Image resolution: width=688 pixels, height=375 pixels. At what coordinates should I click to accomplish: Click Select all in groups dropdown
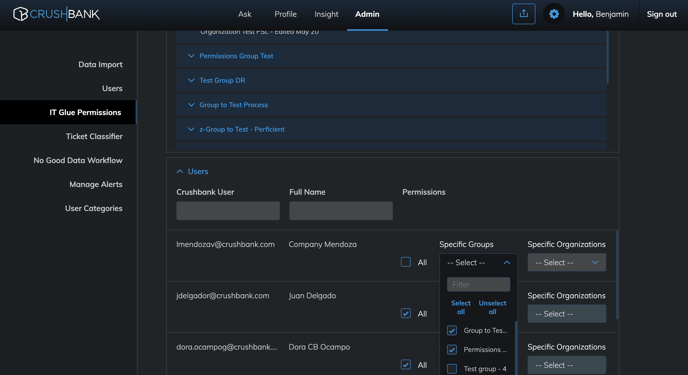461,307
